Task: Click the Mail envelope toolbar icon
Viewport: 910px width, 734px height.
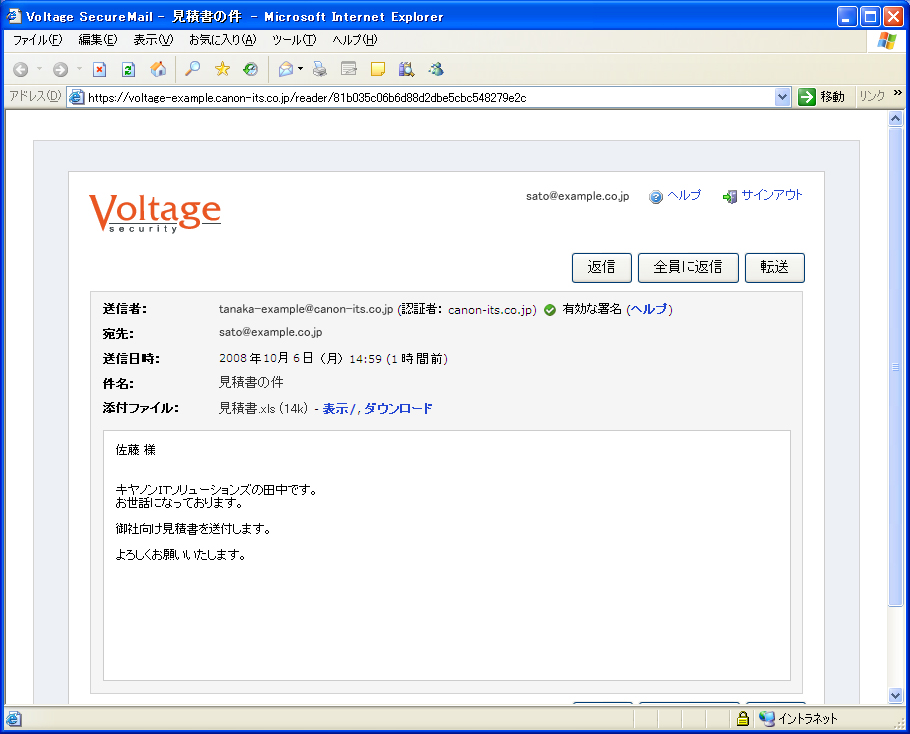Action: pyautogui.click(x=286, y=70)
